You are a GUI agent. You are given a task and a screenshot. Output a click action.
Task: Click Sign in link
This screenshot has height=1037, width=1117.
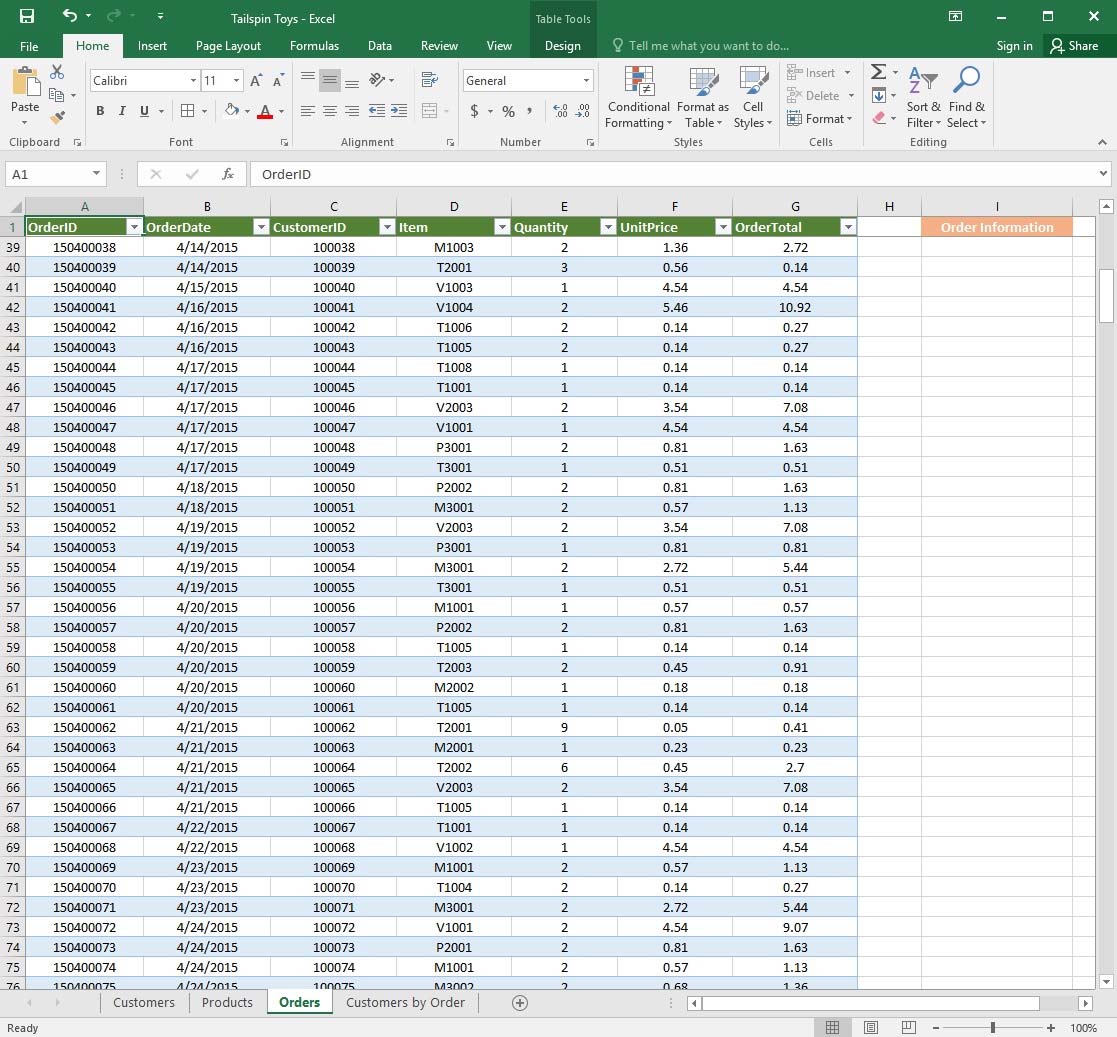[1014, 46]
